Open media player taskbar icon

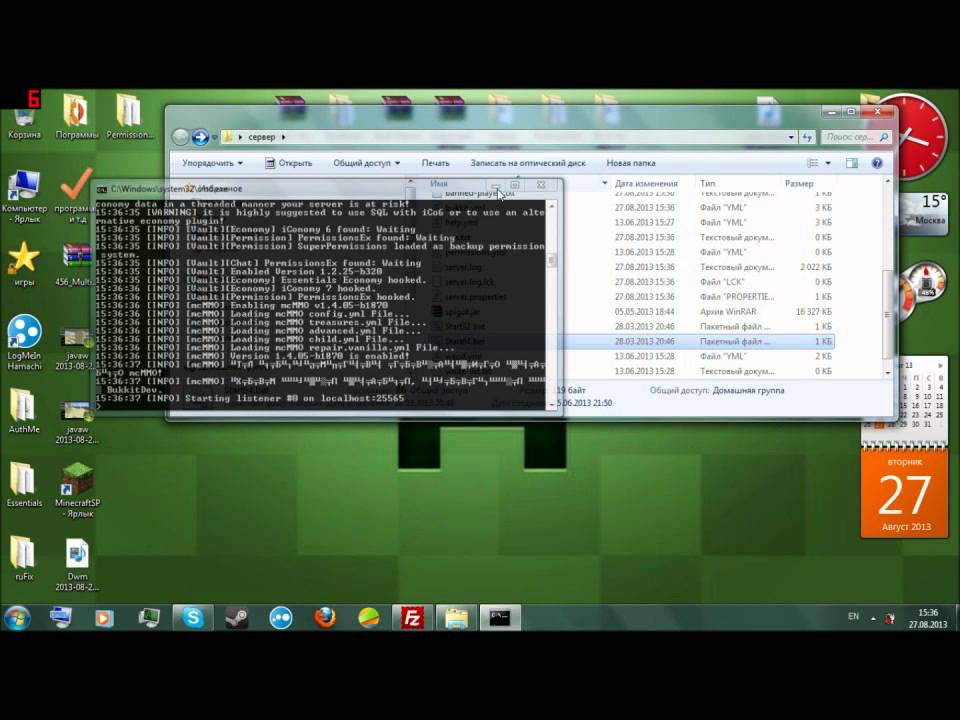coord(104,618)
